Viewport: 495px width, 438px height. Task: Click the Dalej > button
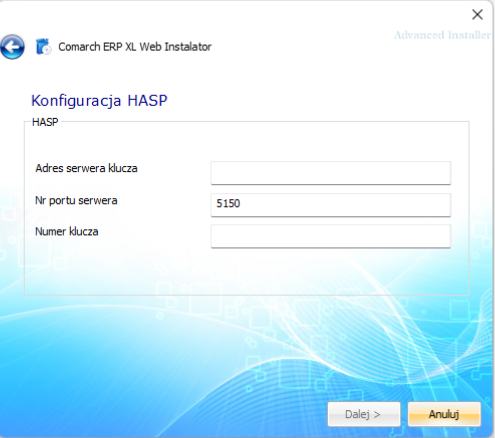coord(364,414)
